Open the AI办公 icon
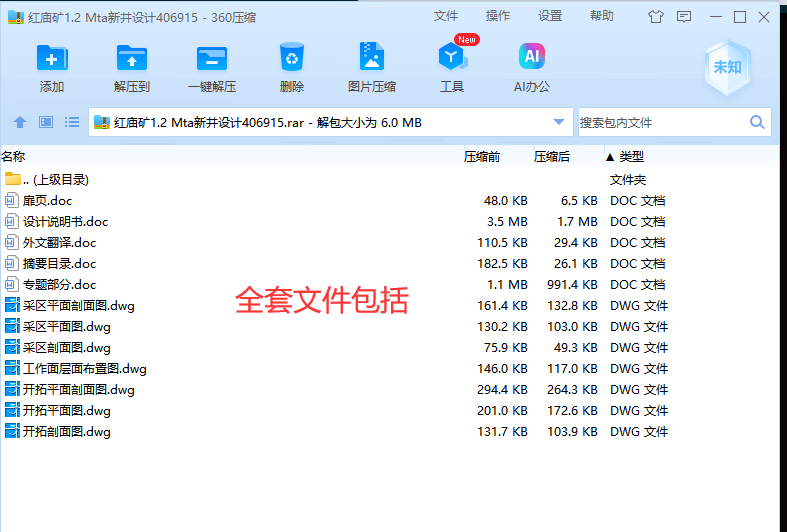The height and width of the screenshot is (532, 787). click(x=532, y=56)
